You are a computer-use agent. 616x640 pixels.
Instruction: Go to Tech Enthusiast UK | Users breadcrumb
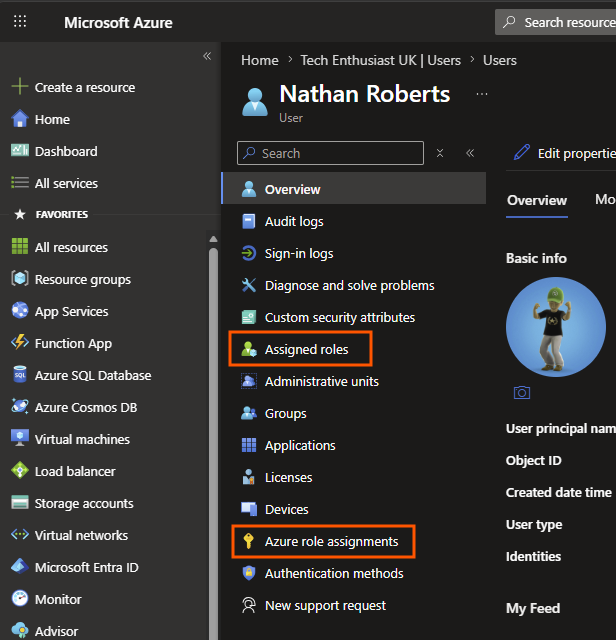pos(380,60)
